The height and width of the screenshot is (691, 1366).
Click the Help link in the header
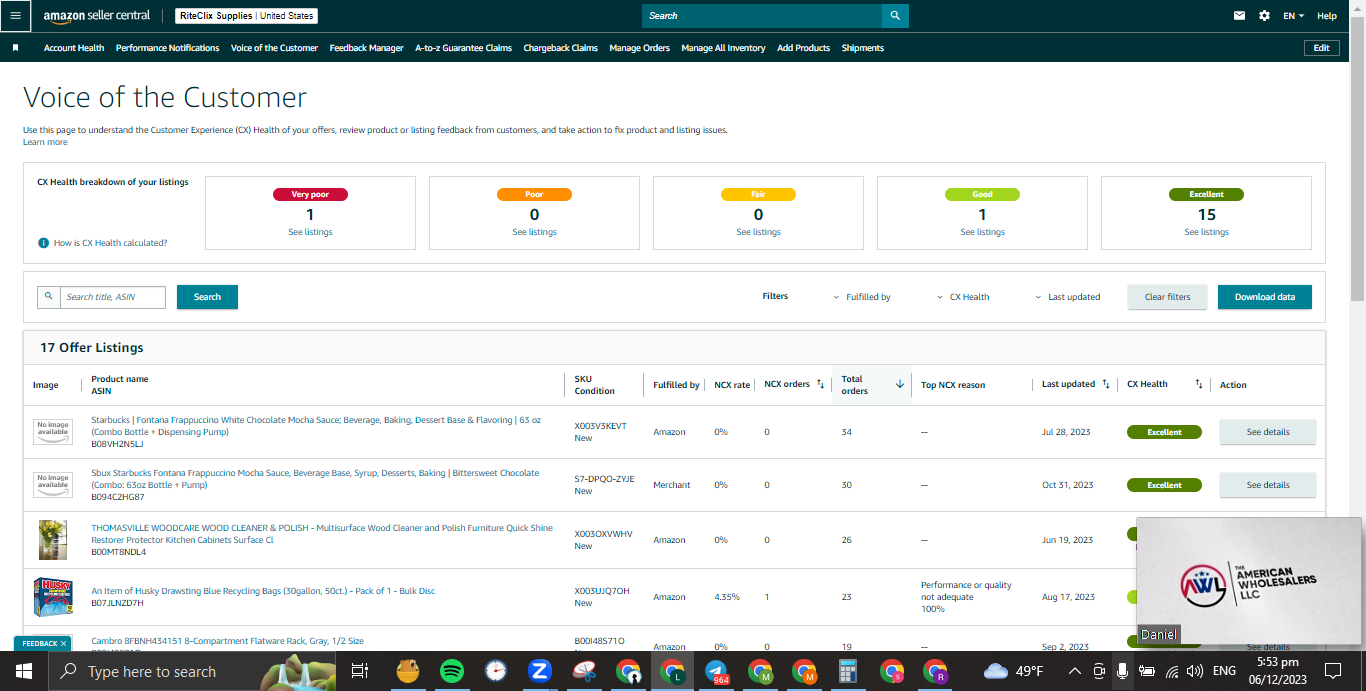pos(1327,16)
